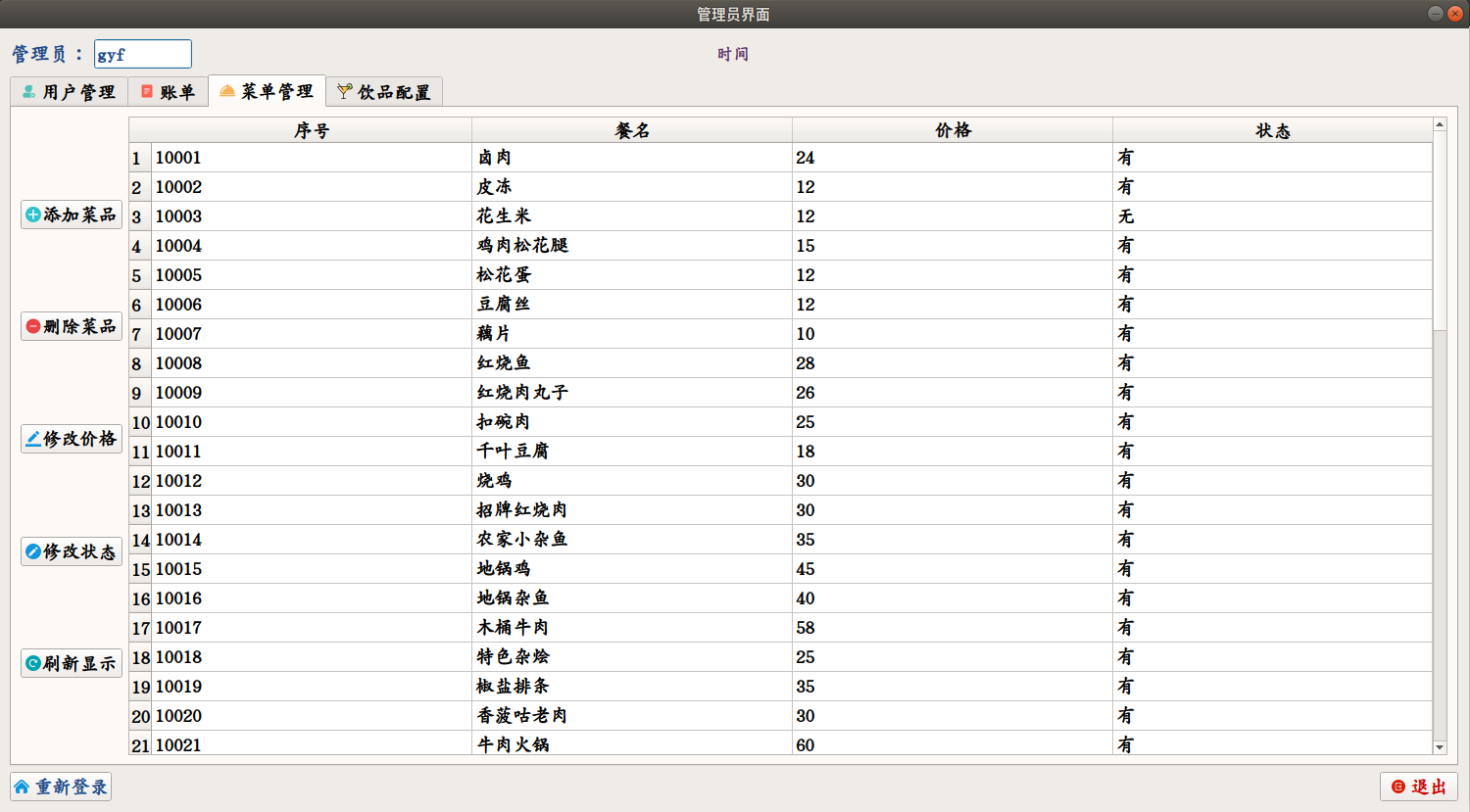Image resolution: width=1470 pixels, height=812 pixels.
Task: Click the price 45 for 地锅鸡
Action: [x=806, y=569]
